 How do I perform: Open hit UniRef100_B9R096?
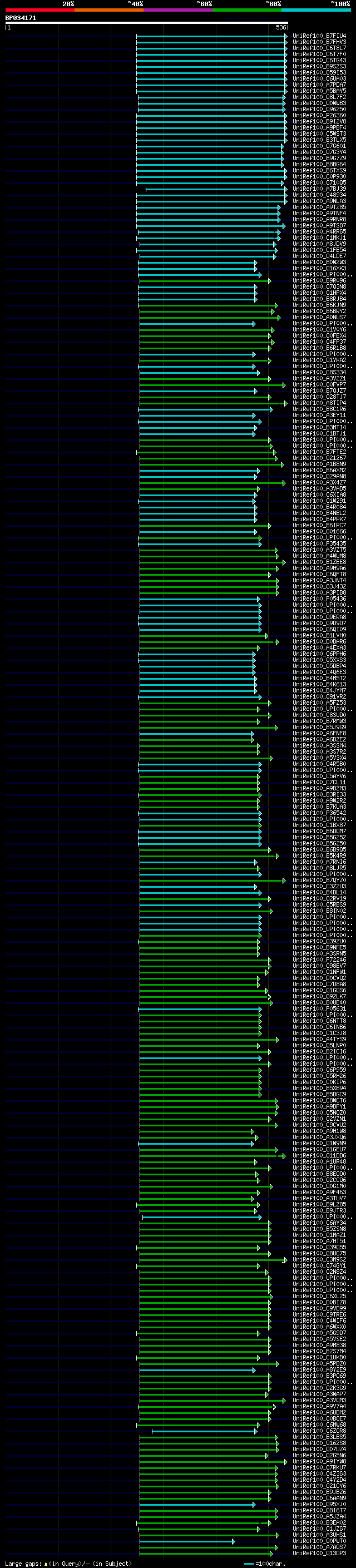[x=319, y=280]
